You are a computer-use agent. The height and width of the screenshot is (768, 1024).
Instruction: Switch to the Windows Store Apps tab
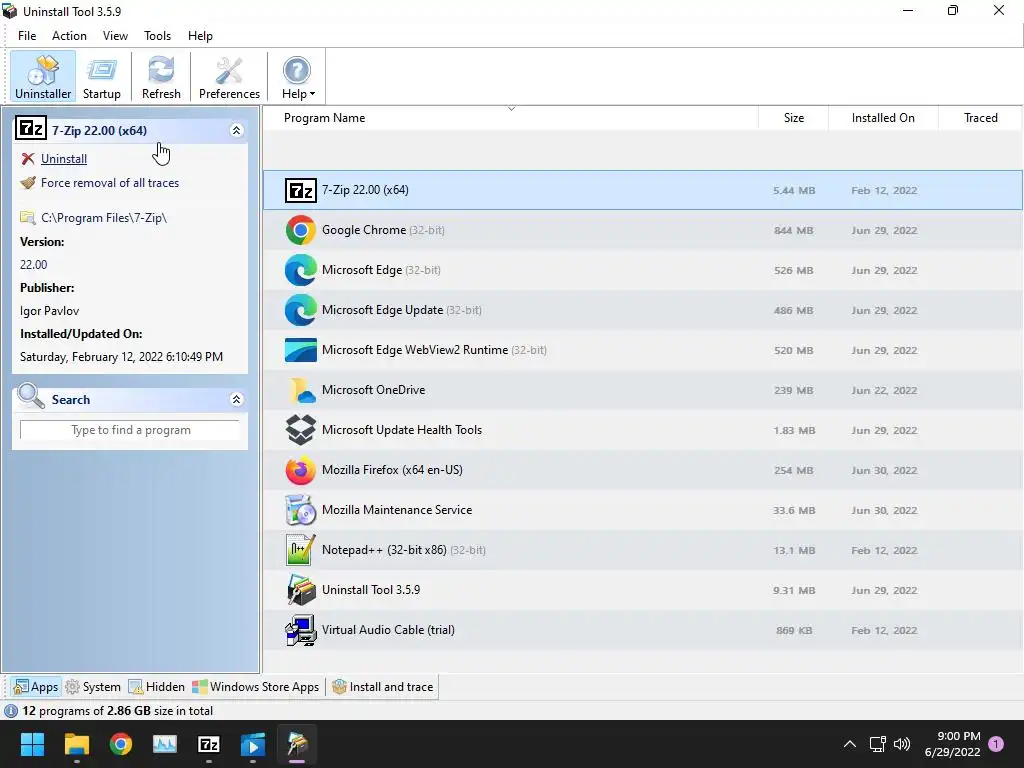256,687
